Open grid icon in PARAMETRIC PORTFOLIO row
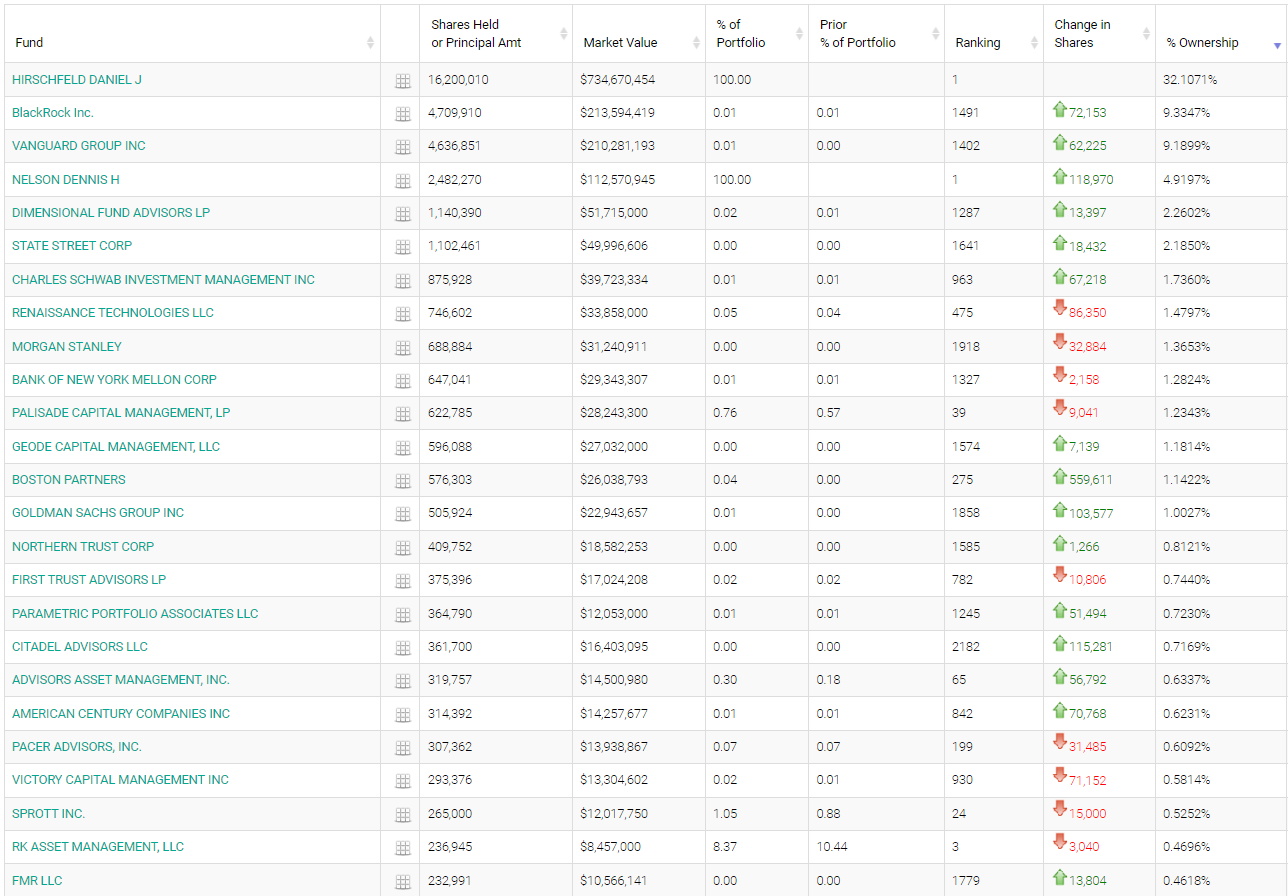The image size is (1288, 896). tap(403, 615)
